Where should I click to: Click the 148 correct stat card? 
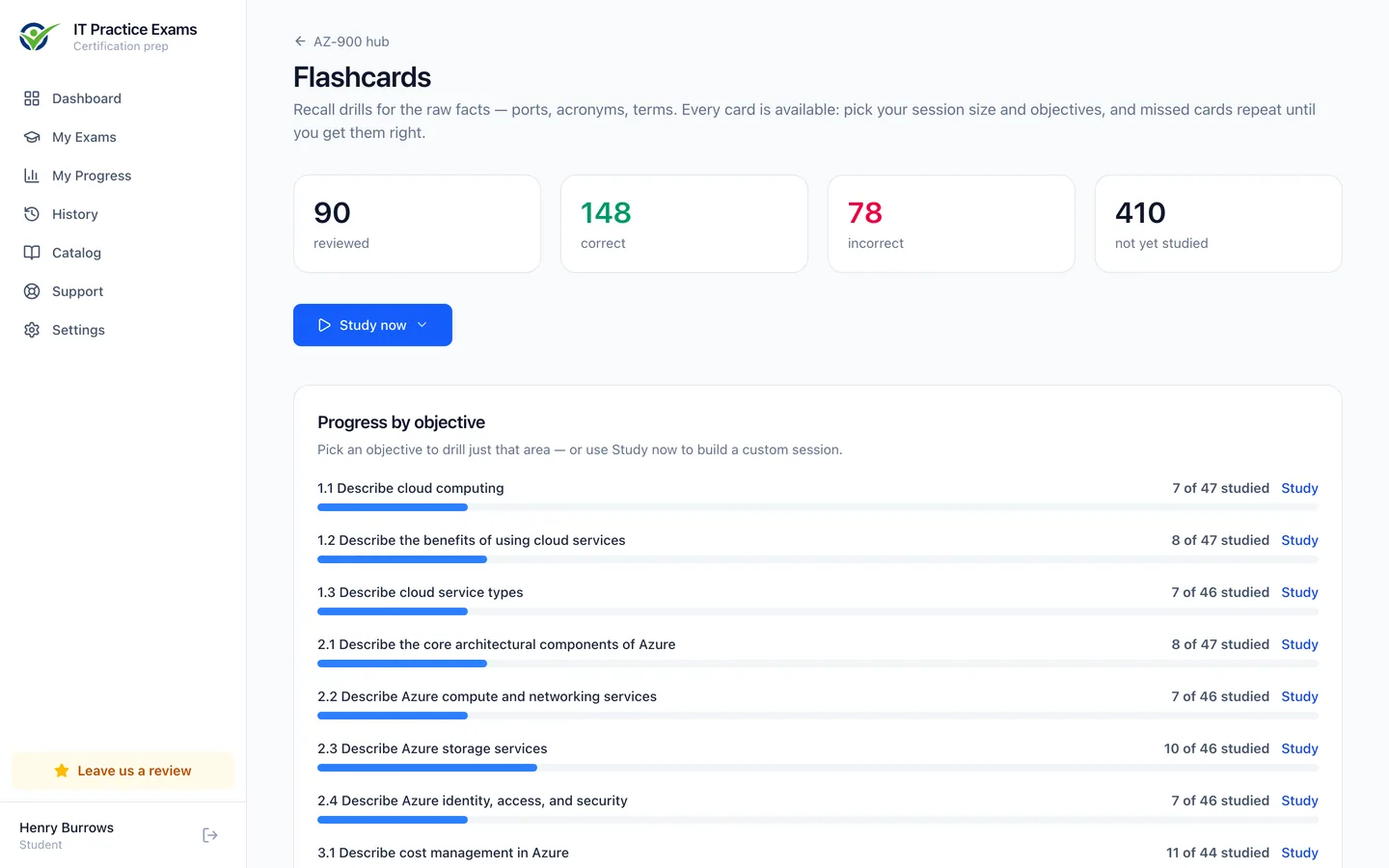click(x=684, y=224)
